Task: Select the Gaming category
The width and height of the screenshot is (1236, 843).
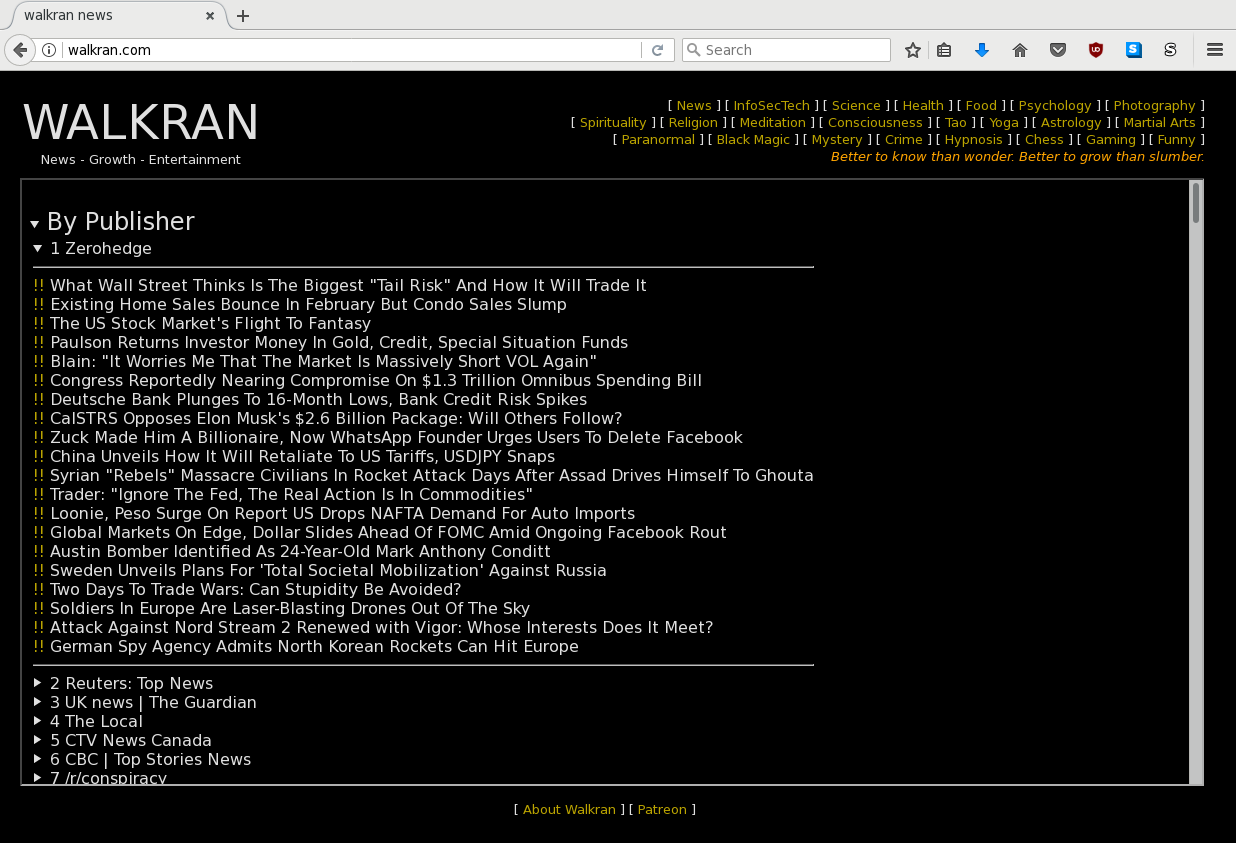Action: 1111,139
